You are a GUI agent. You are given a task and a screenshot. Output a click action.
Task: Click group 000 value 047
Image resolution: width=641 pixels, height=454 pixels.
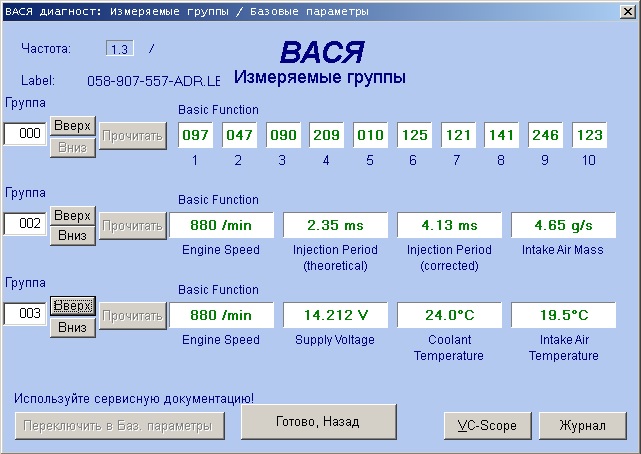240,135
